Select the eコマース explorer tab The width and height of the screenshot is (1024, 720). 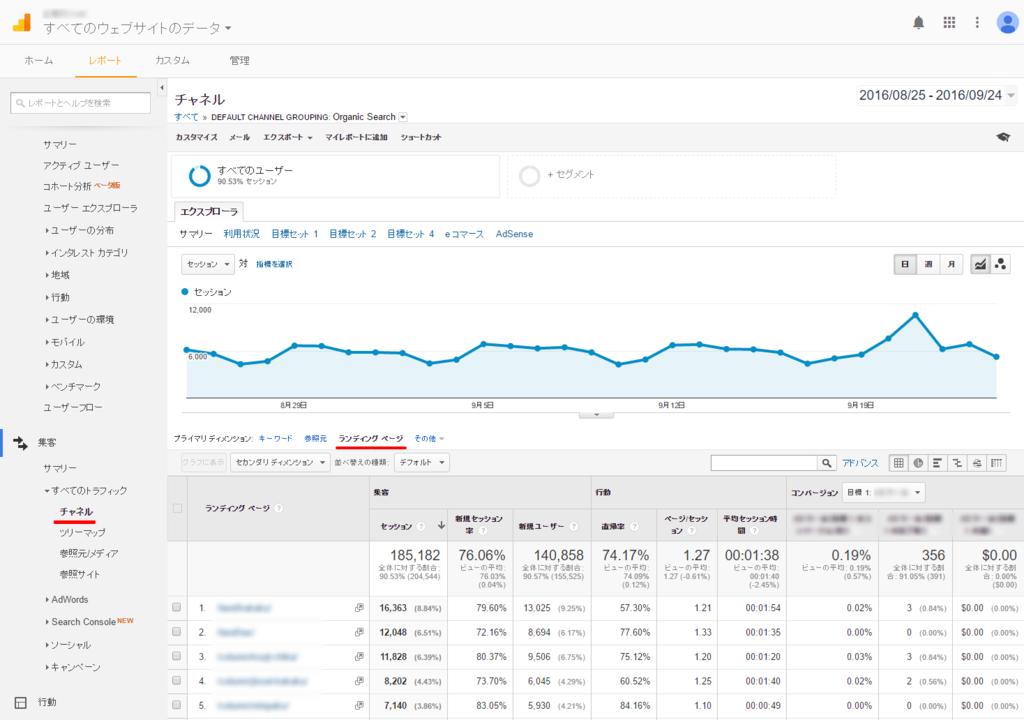(464, 234)
